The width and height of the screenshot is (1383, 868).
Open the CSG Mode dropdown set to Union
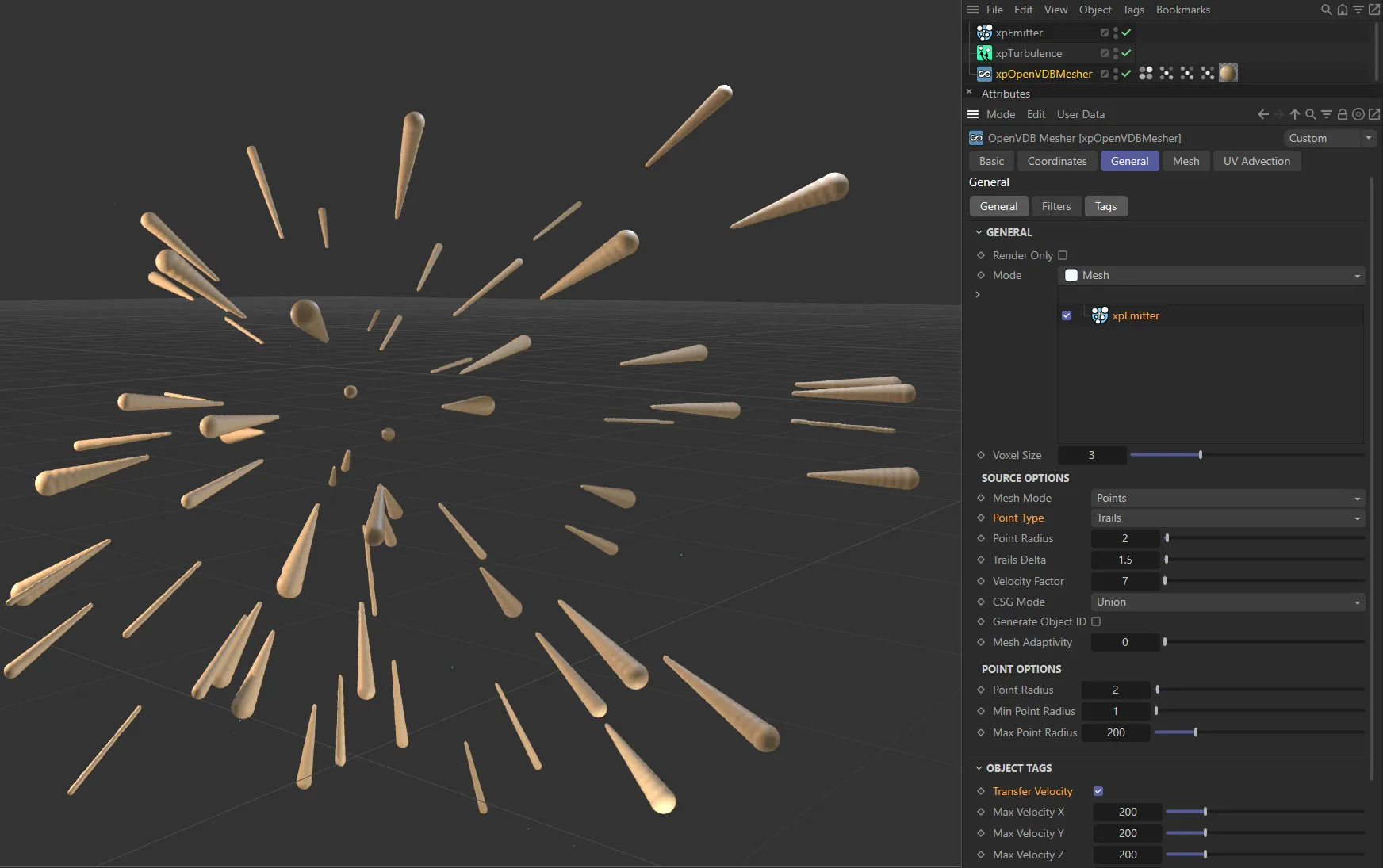click(x=1225, y=602)
